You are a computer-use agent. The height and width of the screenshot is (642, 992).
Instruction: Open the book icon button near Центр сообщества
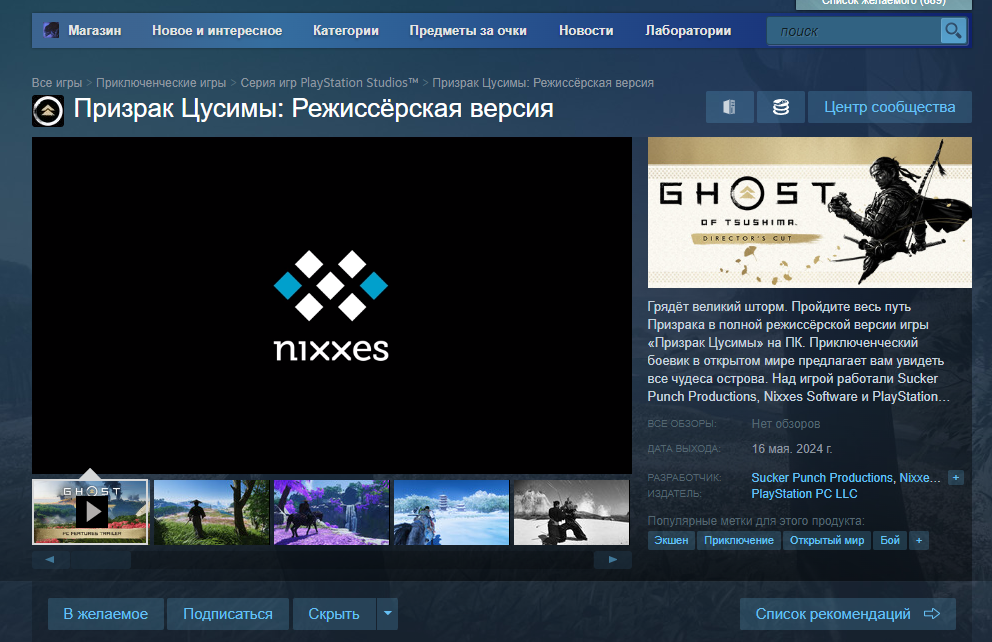click(729, 107)
